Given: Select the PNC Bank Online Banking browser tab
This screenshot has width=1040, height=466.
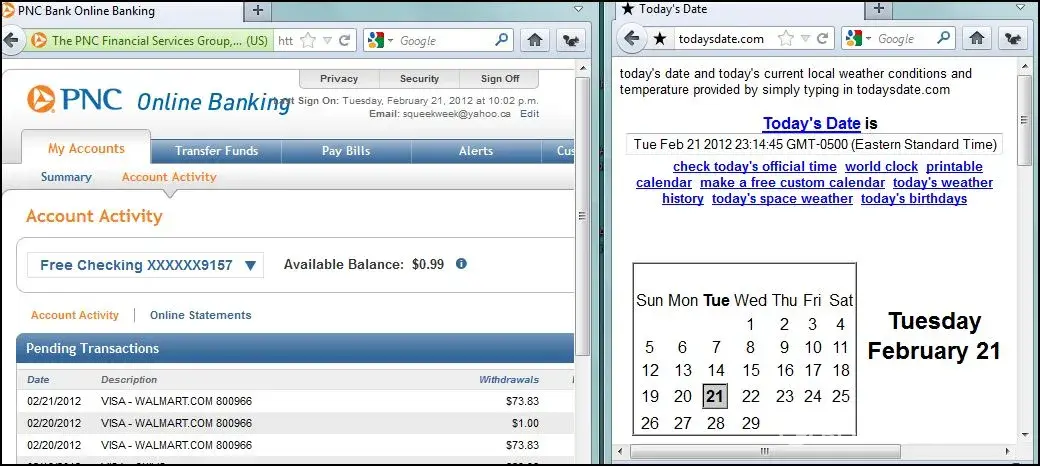Looking at the screenshot, I should click(121, 11).
